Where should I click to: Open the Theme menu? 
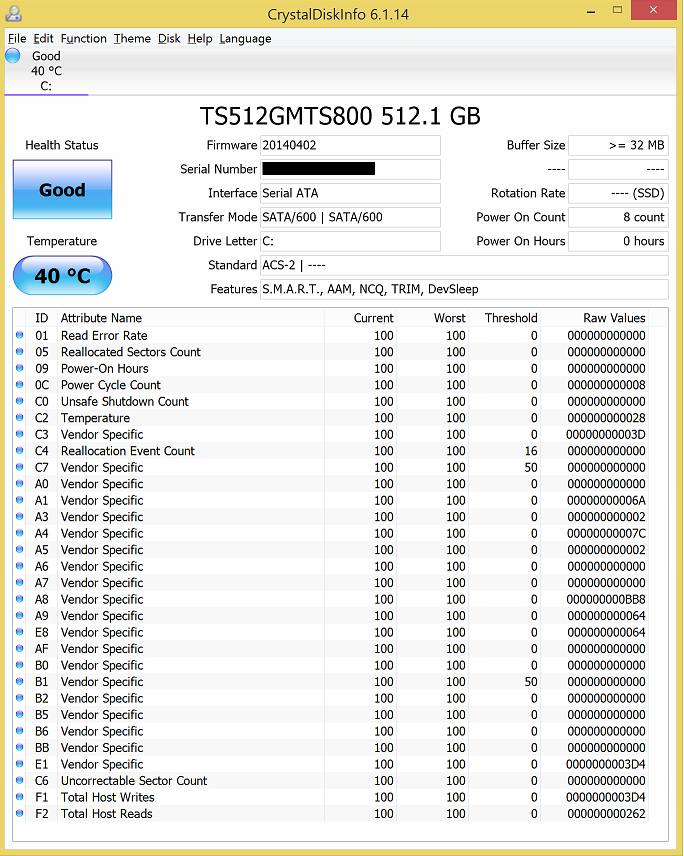tap(132, 39)
